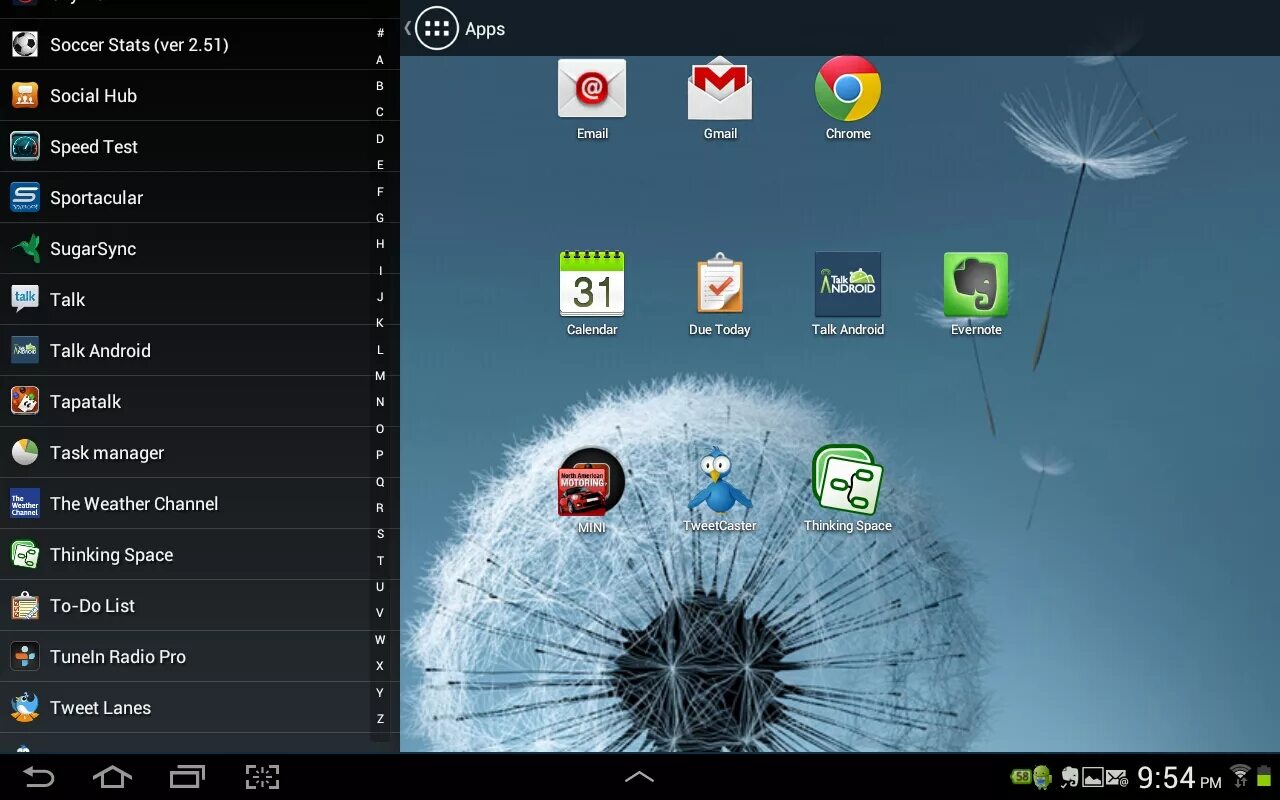The height and width of the screenshot is (800, 1280).
Task: Tap the picture notification icon in status bar
Action: (1093, 777)
